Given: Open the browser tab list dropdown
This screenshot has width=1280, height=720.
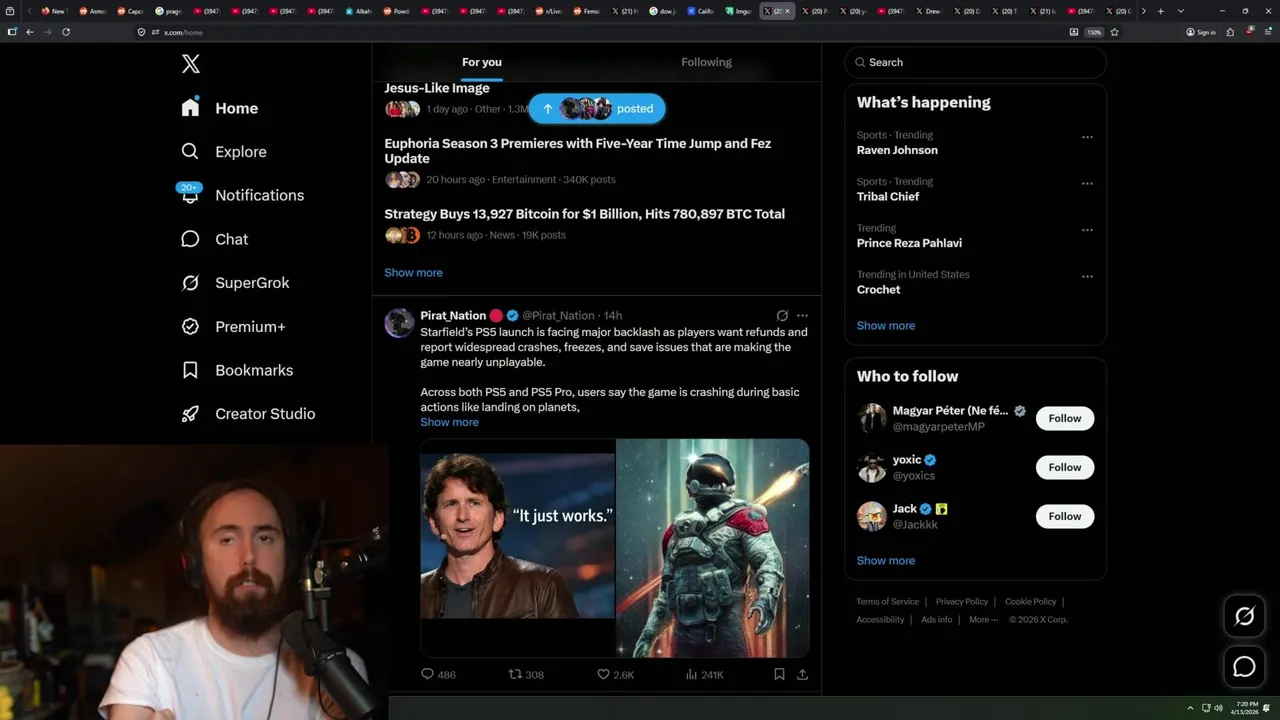Looking at the screenshot, I should point(1181,11).
